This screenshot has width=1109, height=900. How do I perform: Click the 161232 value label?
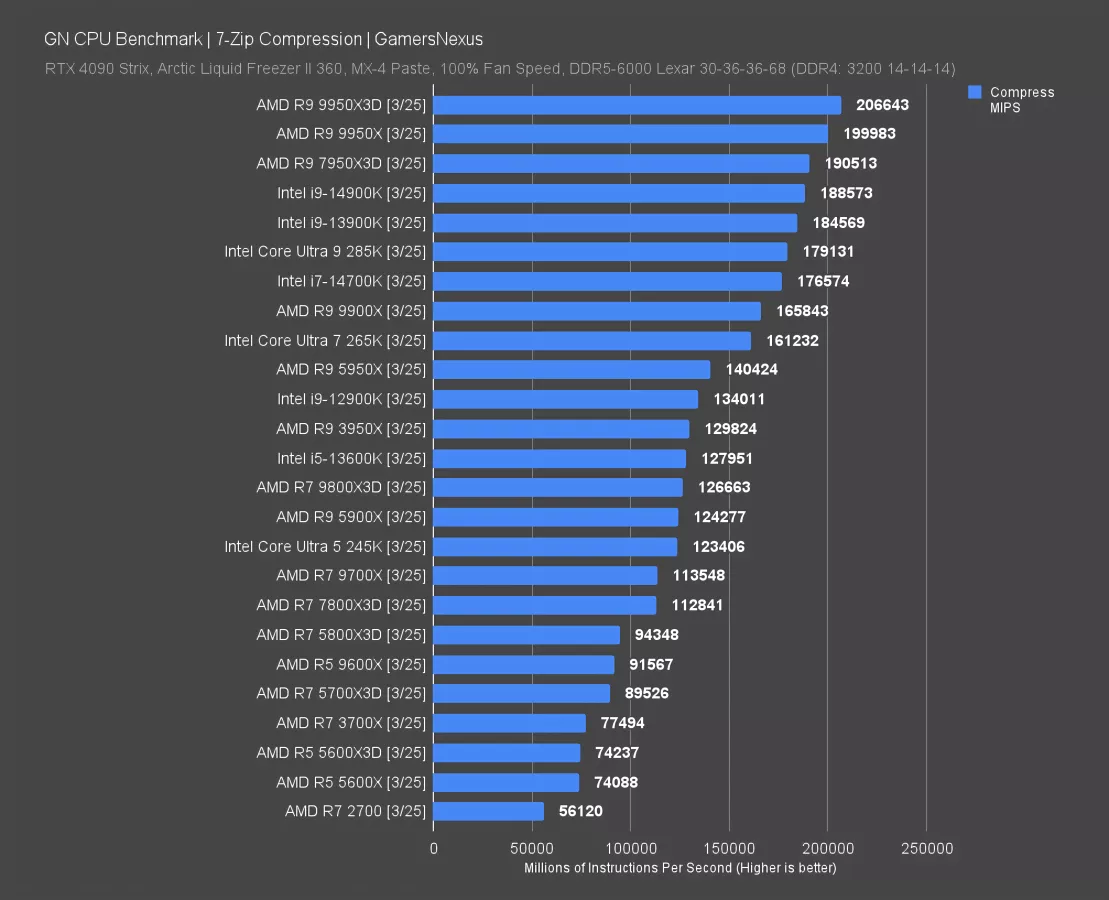tap(792, 340)
